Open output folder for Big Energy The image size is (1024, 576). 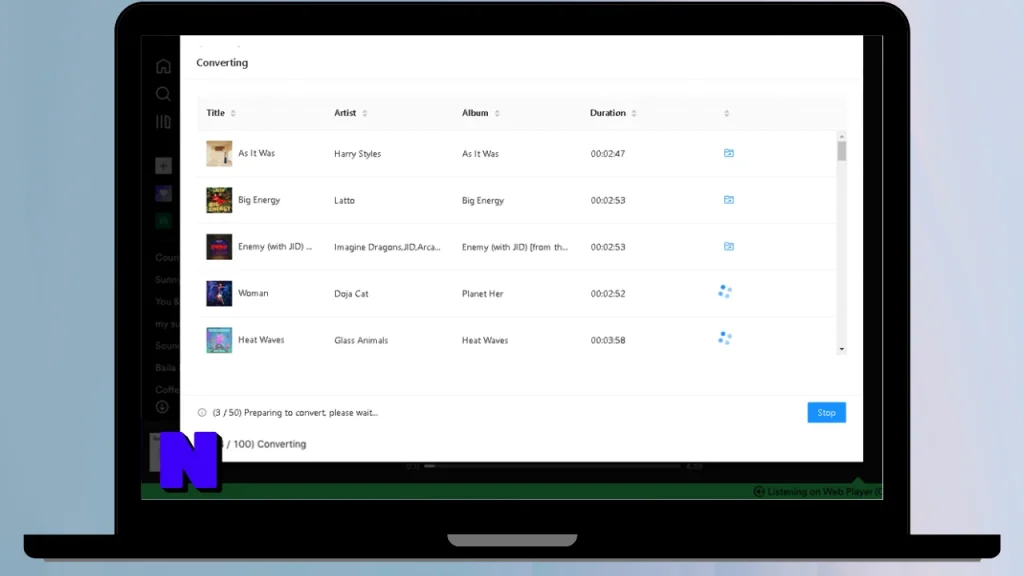pos(729,200)
